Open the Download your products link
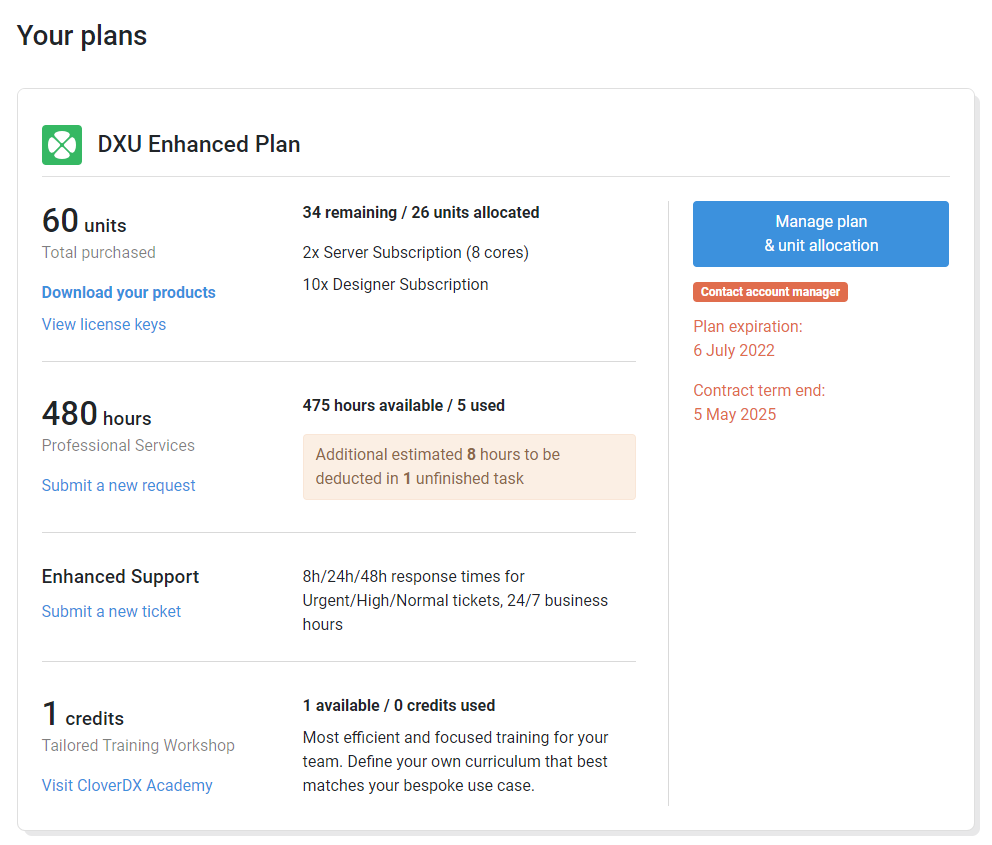 point(128,292)
